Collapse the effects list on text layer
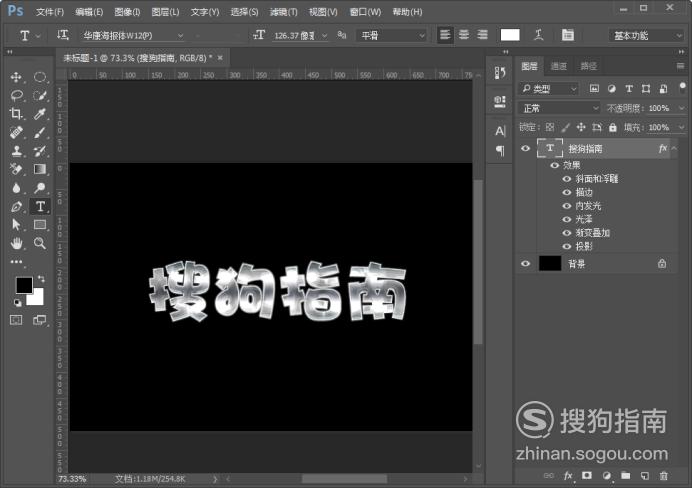 click(x=674, y=149)
